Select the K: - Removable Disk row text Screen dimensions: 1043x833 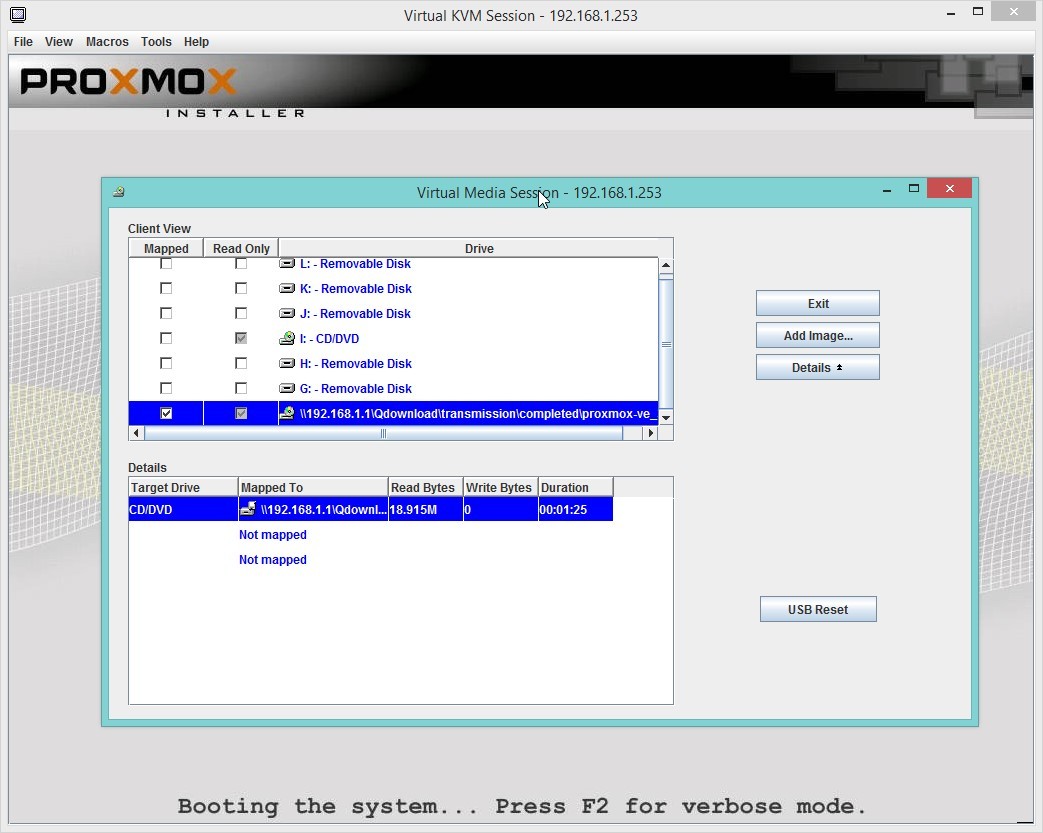[x=356, y=288]
